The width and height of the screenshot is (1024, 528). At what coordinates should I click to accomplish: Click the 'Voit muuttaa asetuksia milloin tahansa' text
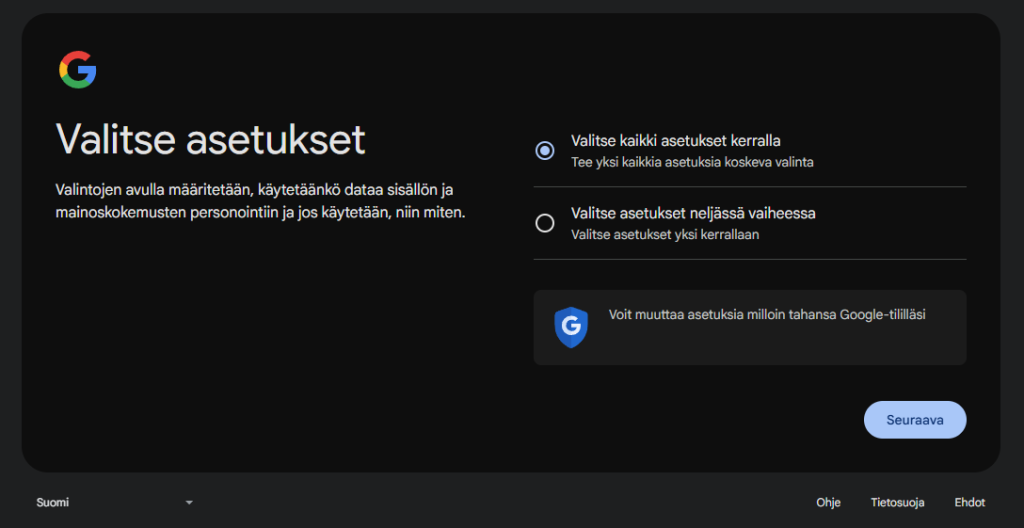click(x=767, y=314)
